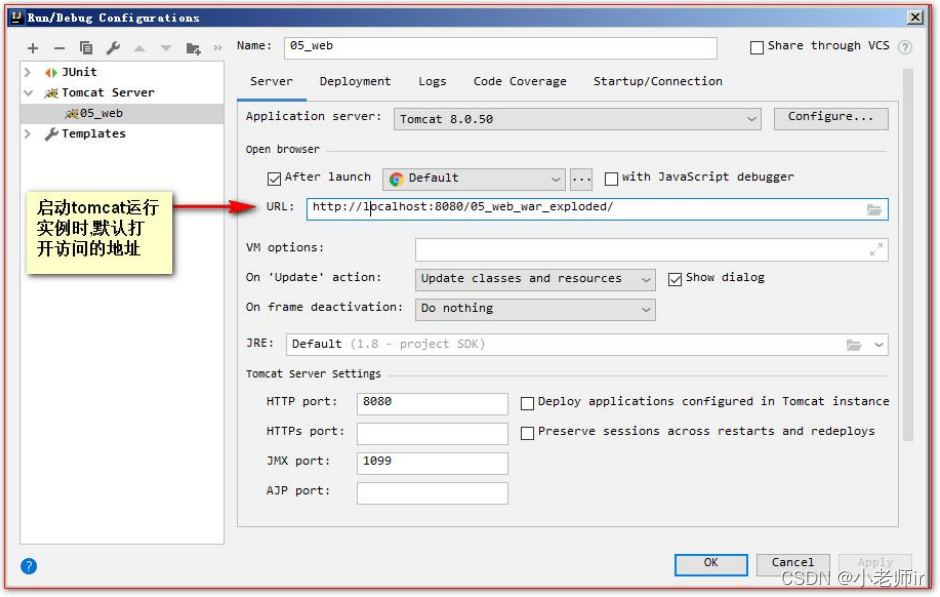Collapse the Tomcat Server tree node
The image size is (940, 597).
tap(28, 93)
